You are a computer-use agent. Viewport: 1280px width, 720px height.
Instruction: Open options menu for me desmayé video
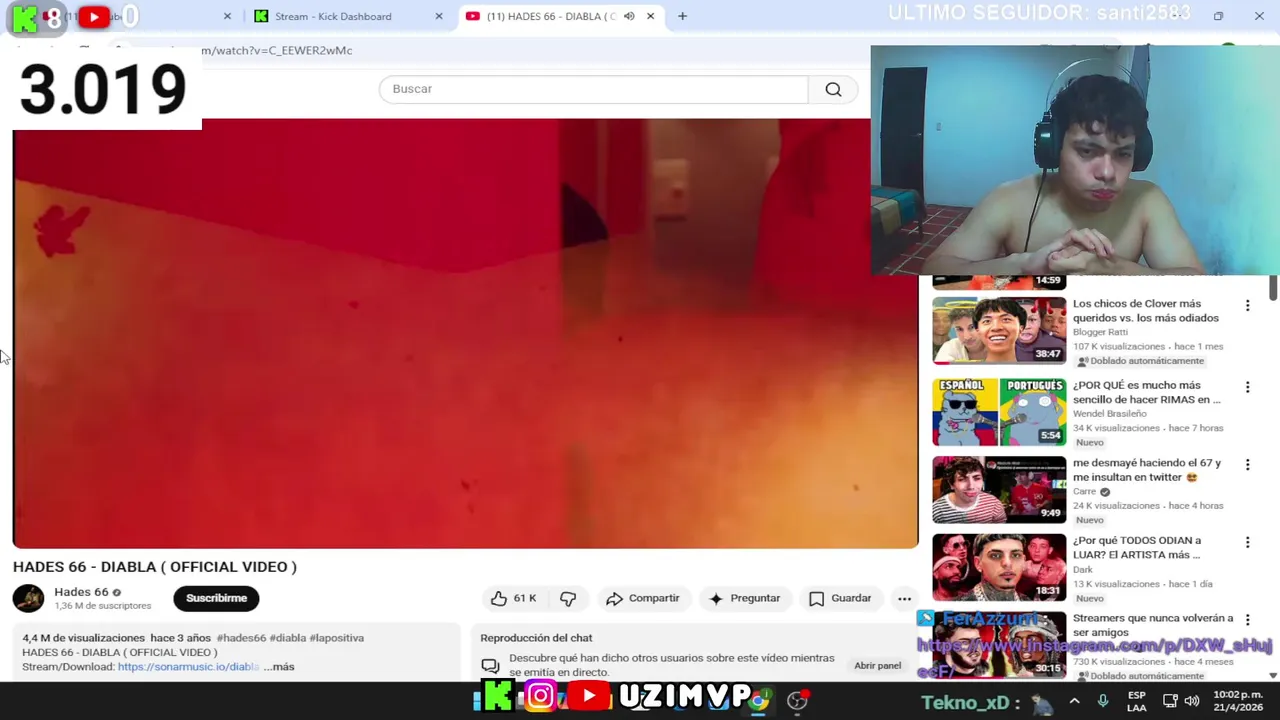pos(1247,465)
